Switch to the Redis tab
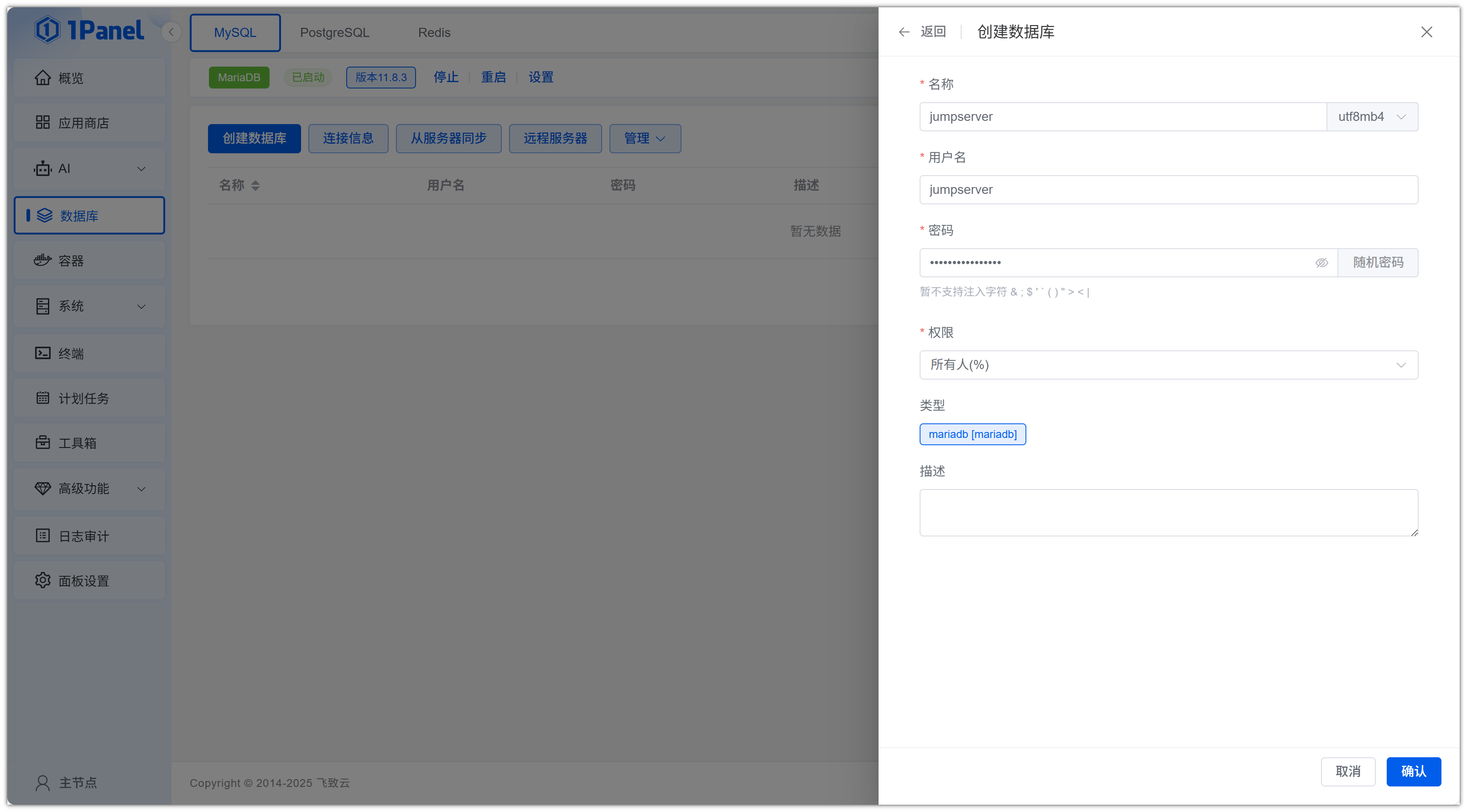Viewport: 1467px width, 812px height. pyautogui.click(x=434, y=32)
